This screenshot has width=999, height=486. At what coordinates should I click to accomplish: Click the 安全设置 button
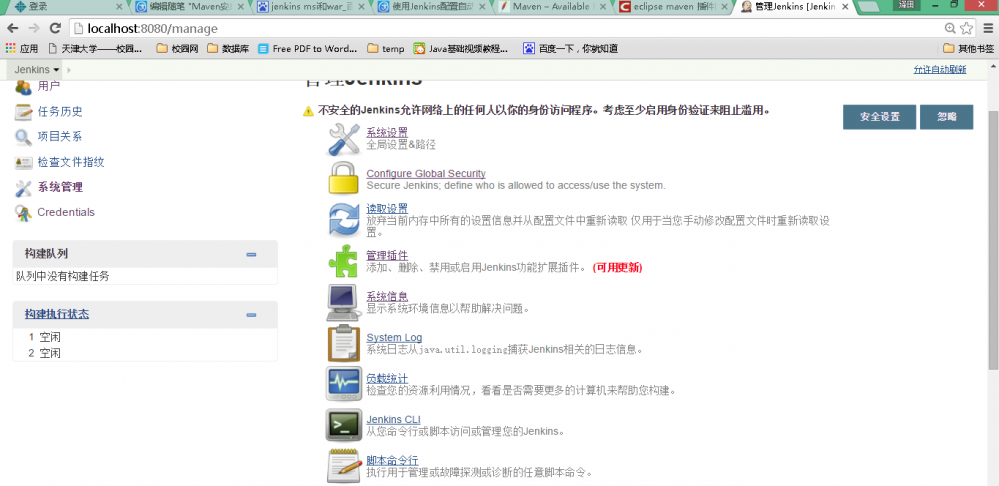[880, 117]
